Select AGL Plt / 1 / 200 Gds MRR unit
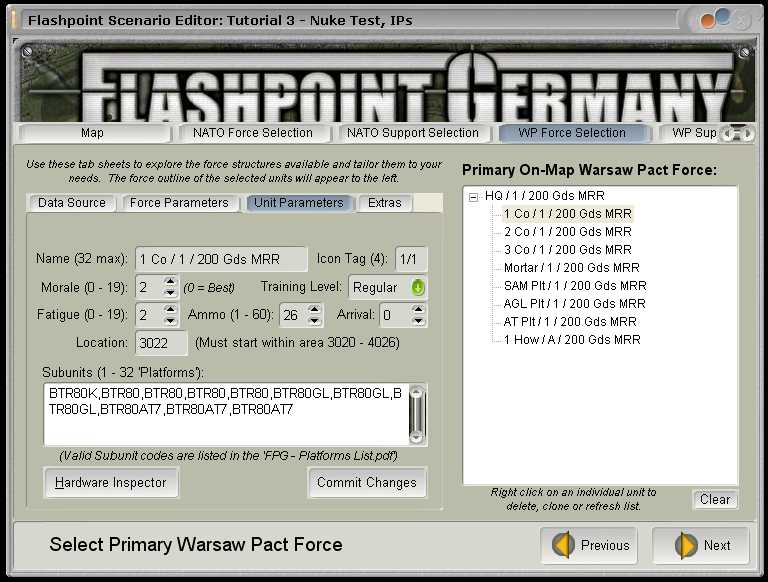The image size is (768, 582). (574, 304)
